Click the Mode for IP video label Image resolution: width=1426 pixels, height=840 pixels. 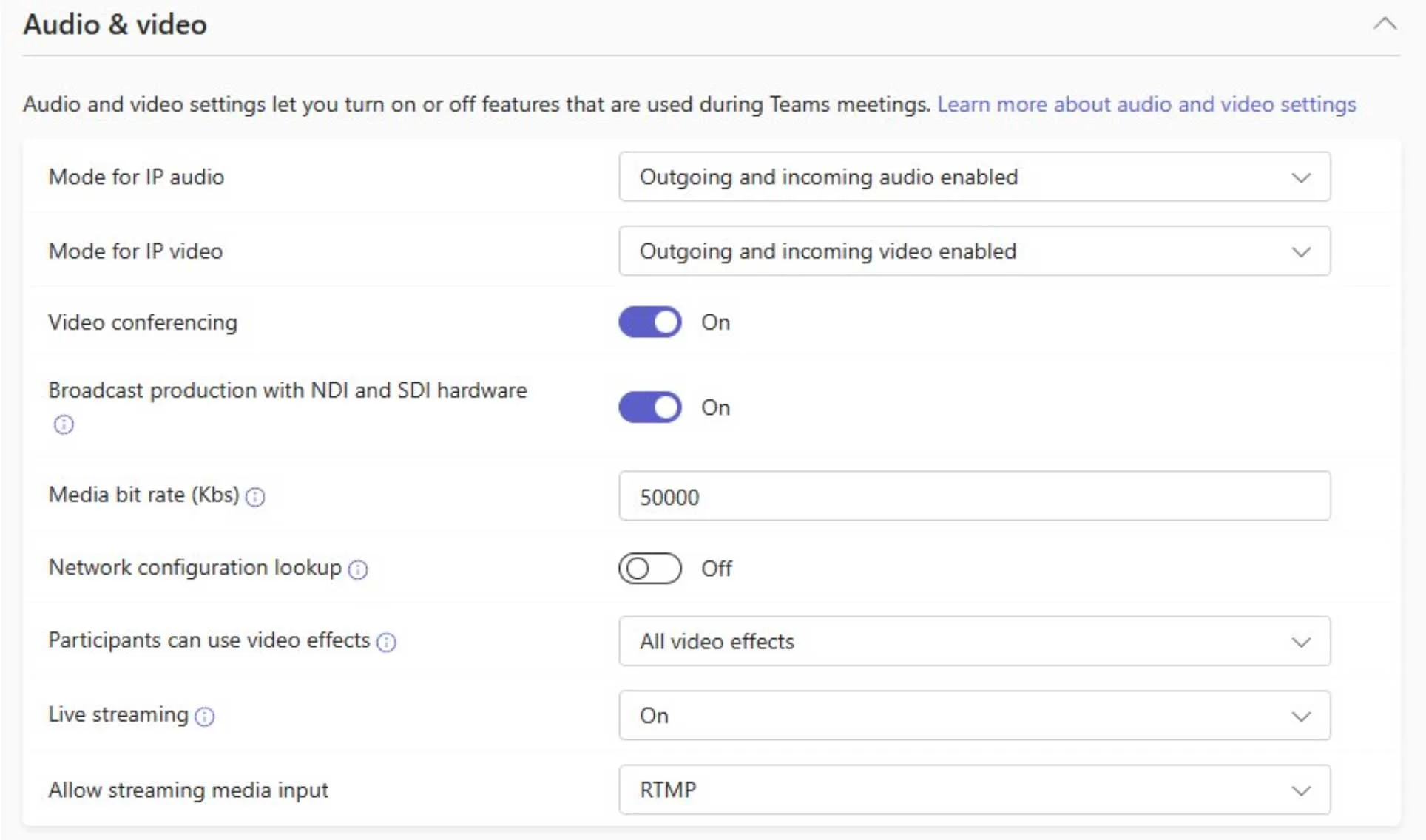tap(135, 251)
